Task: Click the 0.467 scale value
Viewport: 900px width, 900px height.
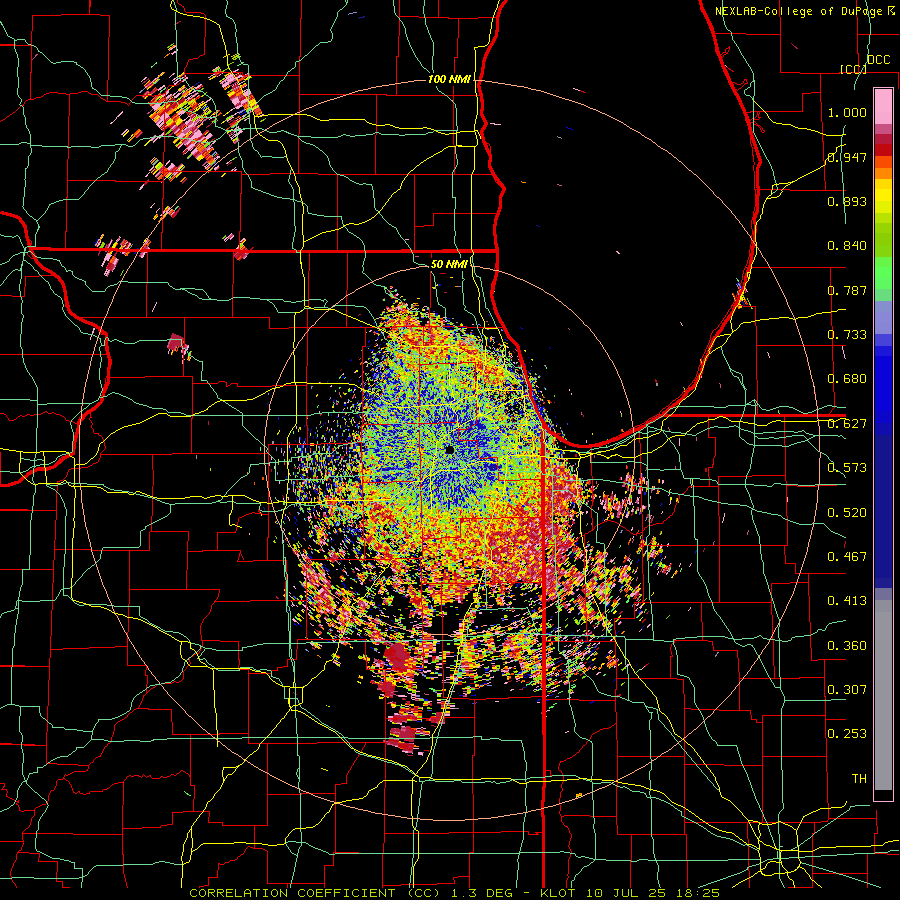Action: click(847, 557)
